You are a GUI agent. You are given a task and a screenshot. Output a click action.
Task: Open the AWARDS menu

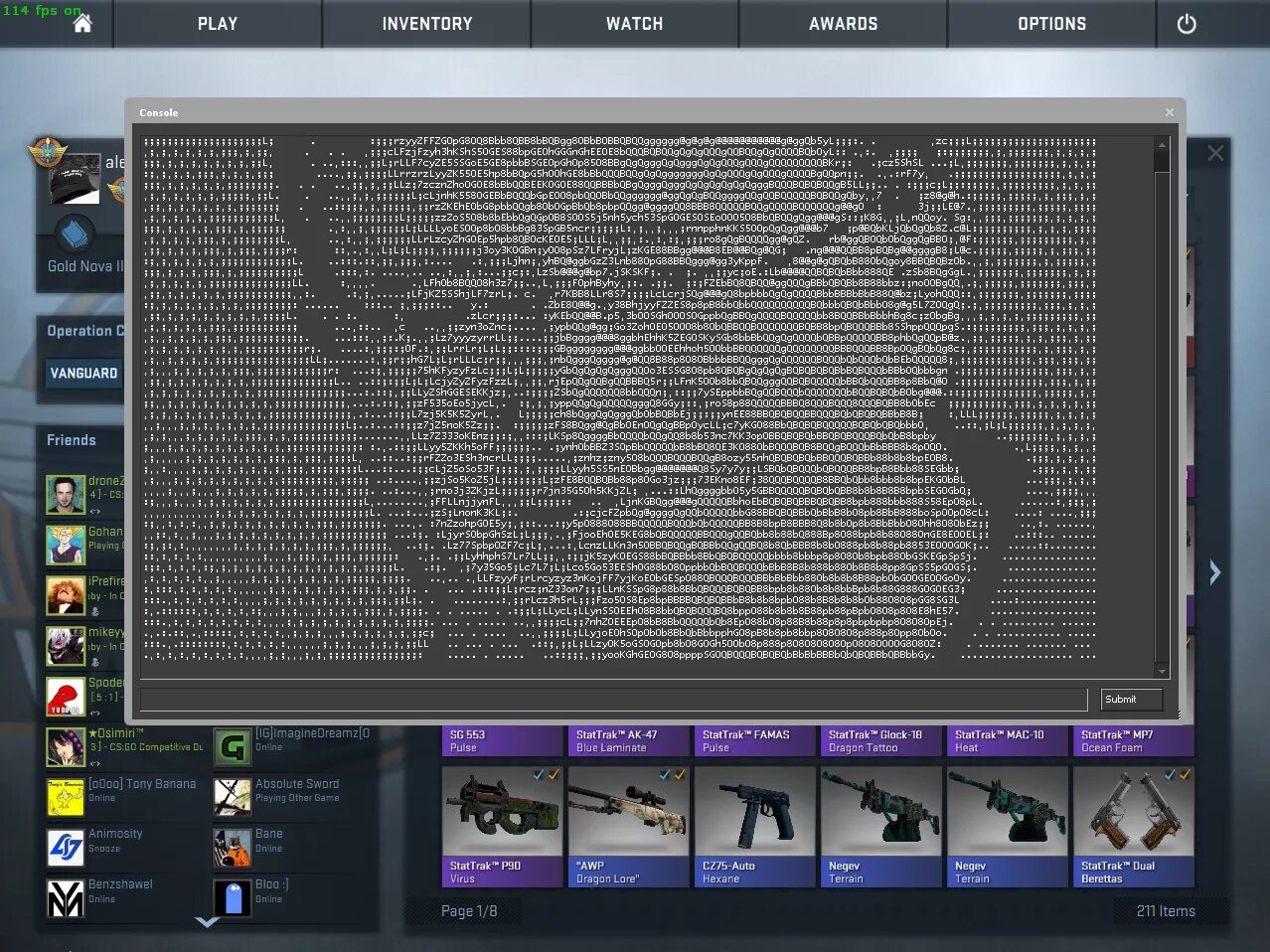click(844, 24)
